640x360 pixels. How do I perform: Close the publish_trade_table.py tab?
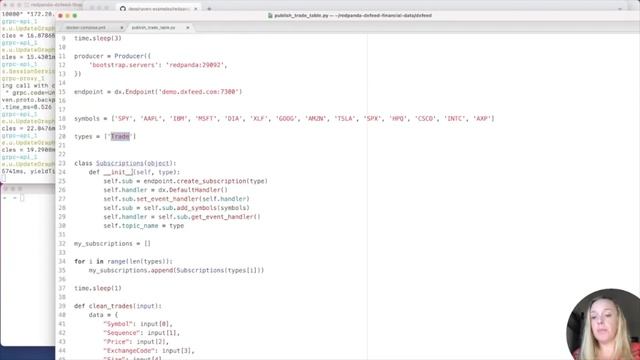pos(188,28)
